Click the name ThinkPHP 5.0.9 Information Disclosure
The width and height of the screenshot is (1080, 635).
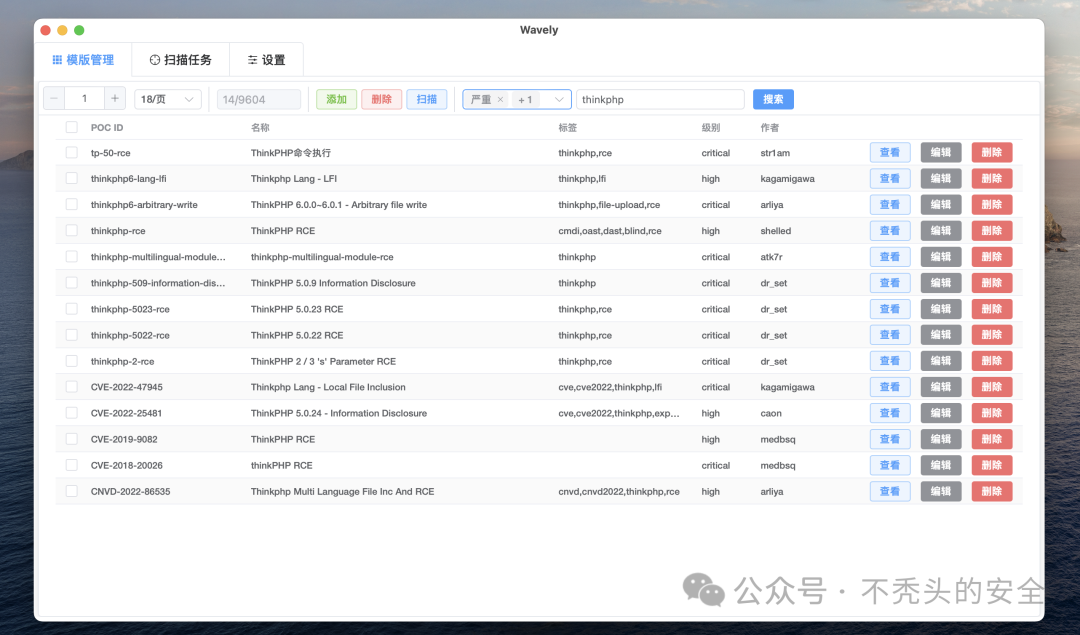coord(333,283)
